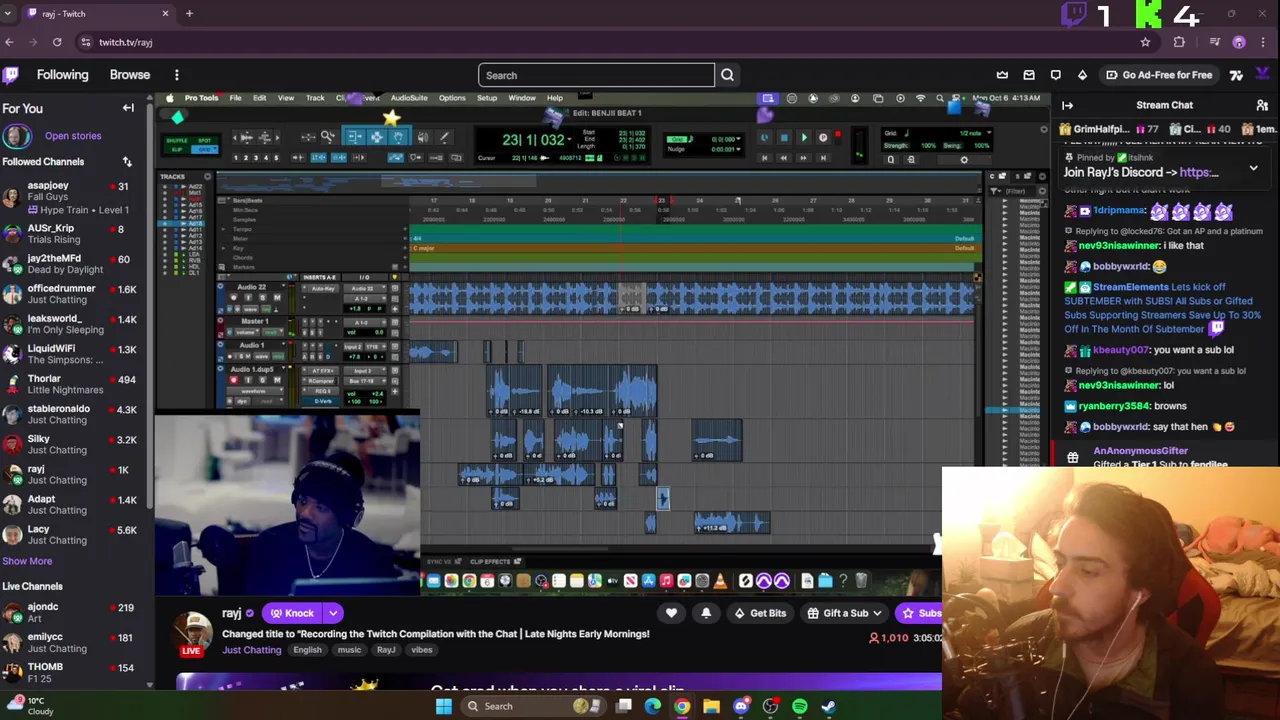Click the Subscribe button

tap(920, 613)
